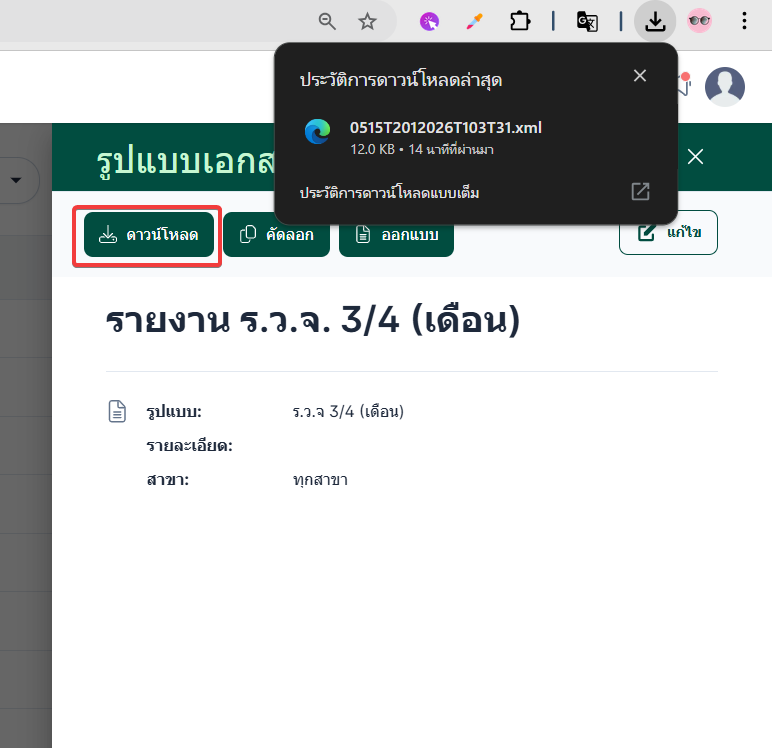772x748 pixels.
Task: Click the ดาวน์โหลด (Download) button
Action: point(149,234)
